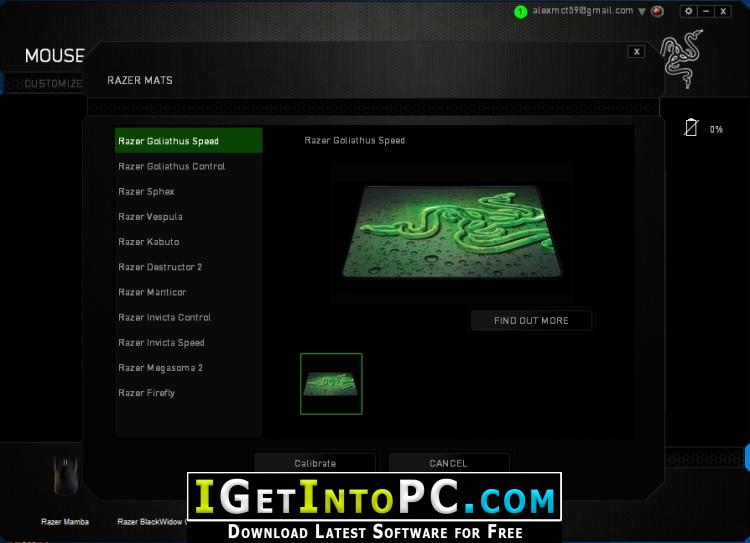750x543 pixels.
Task: Select Razer Goliathus Control mat
Action: tap(188, 166)
